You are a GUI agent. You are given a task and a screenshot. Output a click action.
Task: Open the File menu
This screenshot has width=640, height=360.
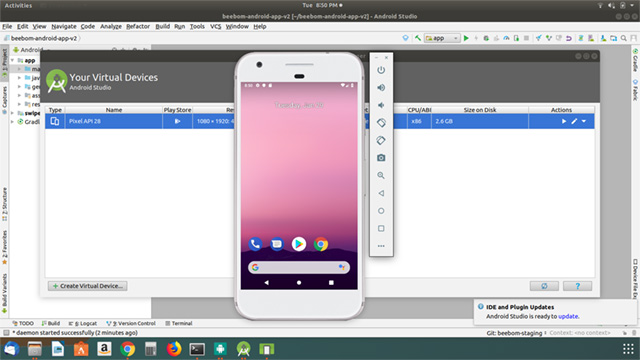(7, 27)
